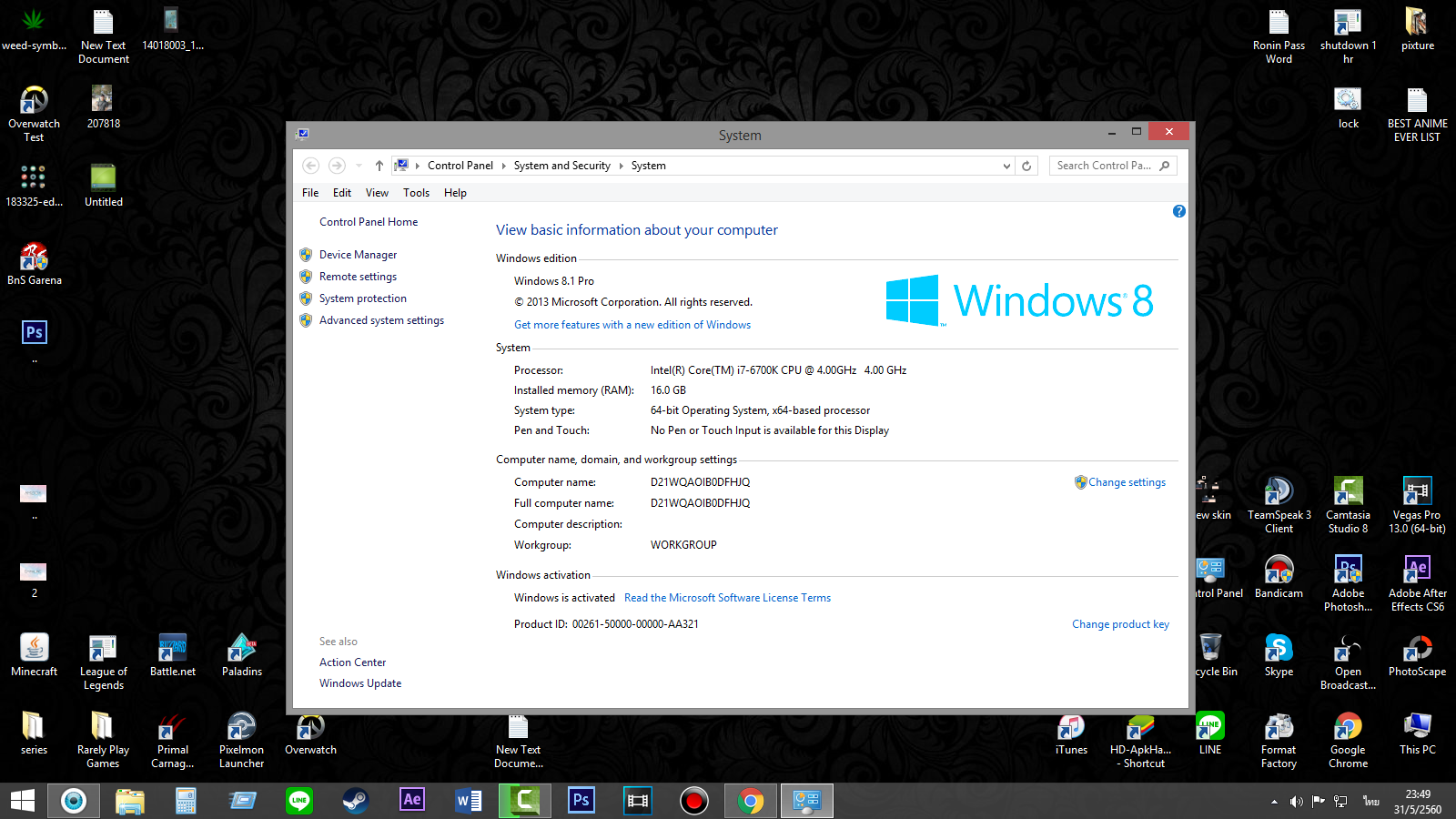1456x819 pixels.
Task: Go to Control Panel Home
Action: coord(369,222)
